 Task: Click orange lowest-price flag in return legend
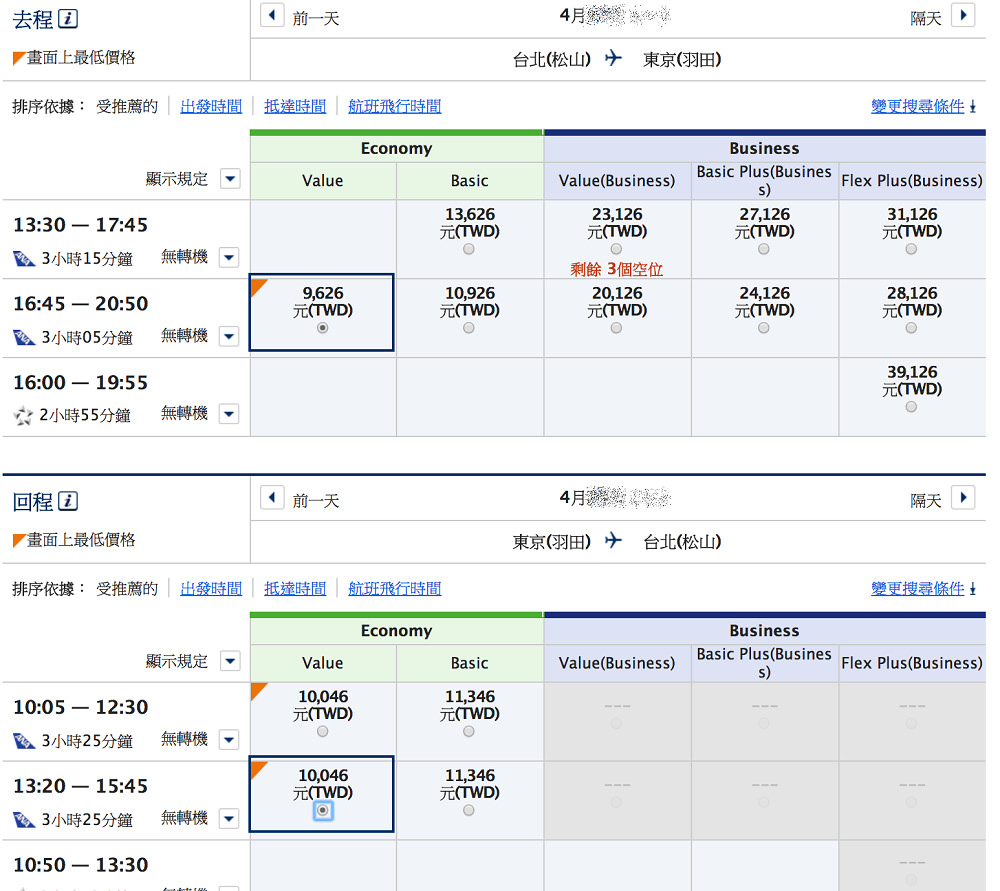pyautogui.click(x=19, y=540)
